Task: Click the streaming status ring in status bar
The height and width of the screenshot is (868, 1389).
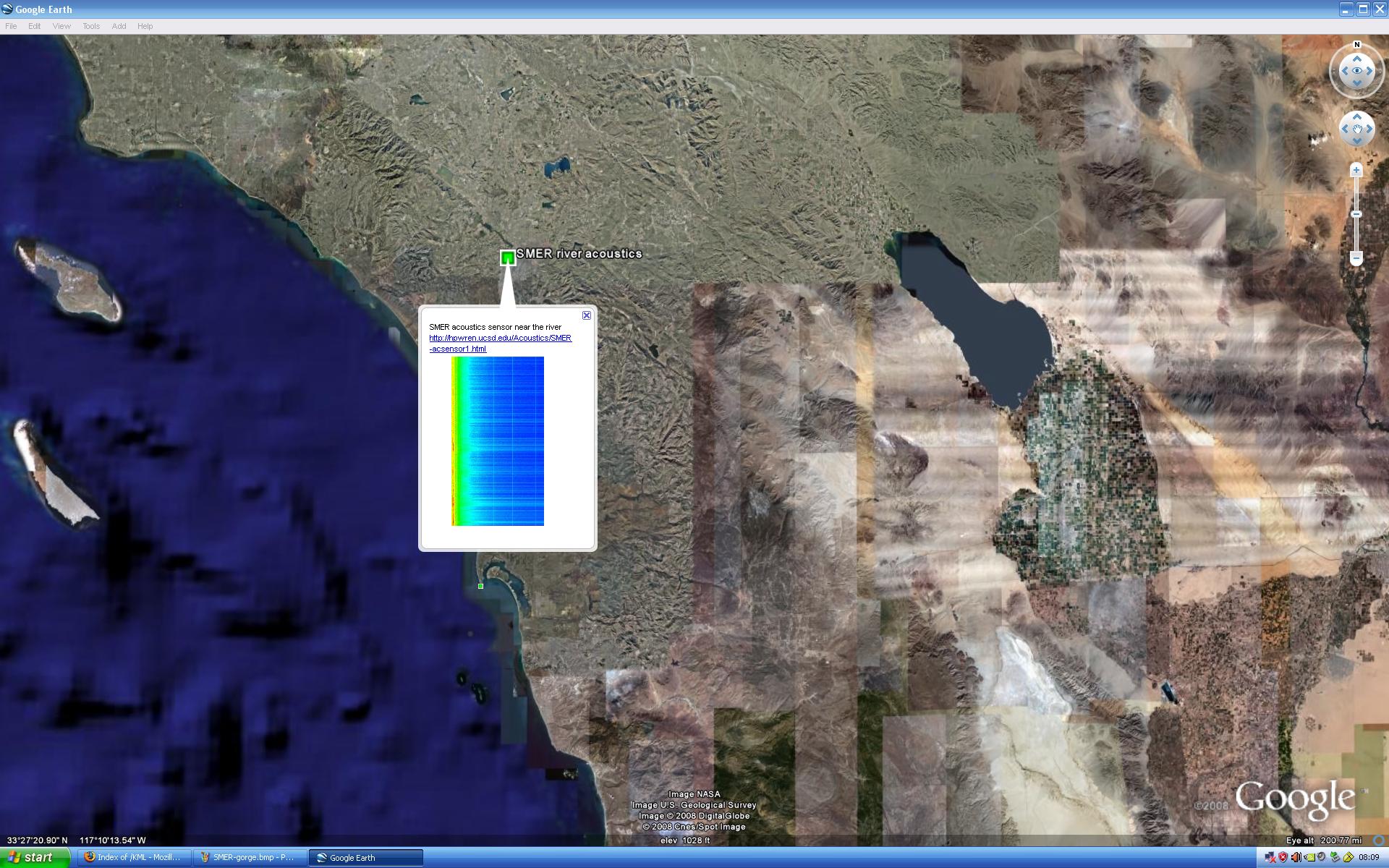Action: pyautogui.click(x=1379, y=841)
